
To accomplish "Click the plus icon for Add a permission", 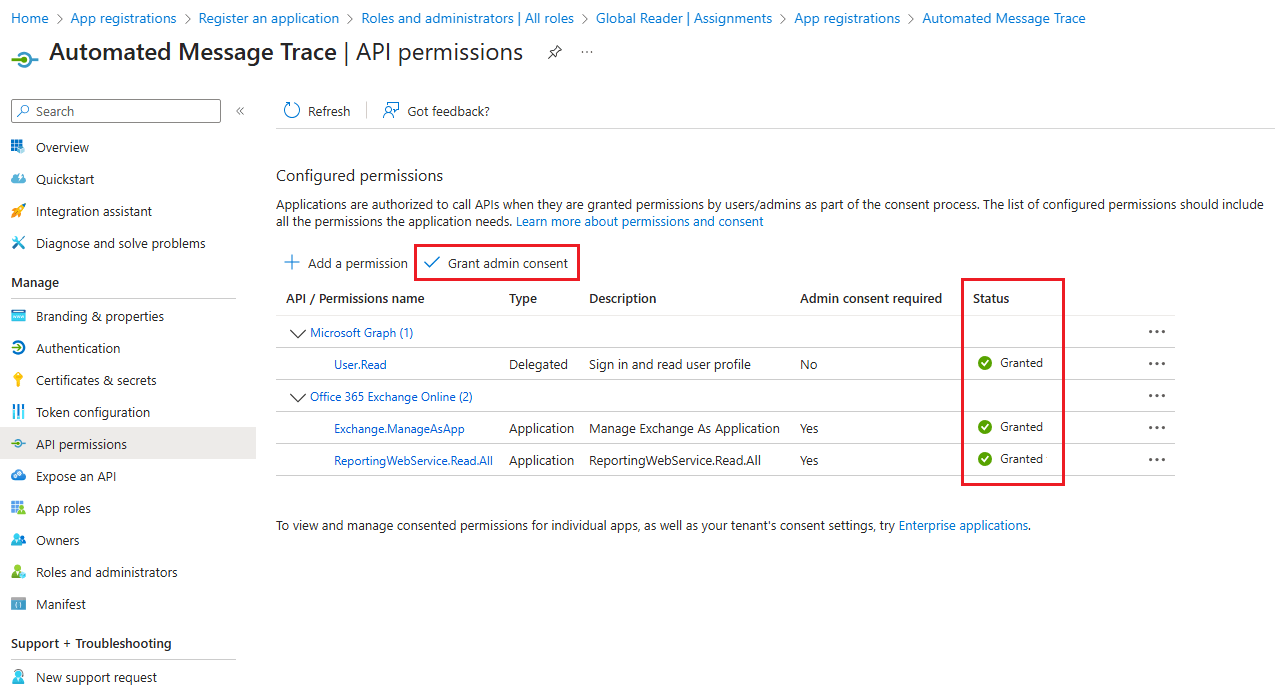I will click(292, 263).
